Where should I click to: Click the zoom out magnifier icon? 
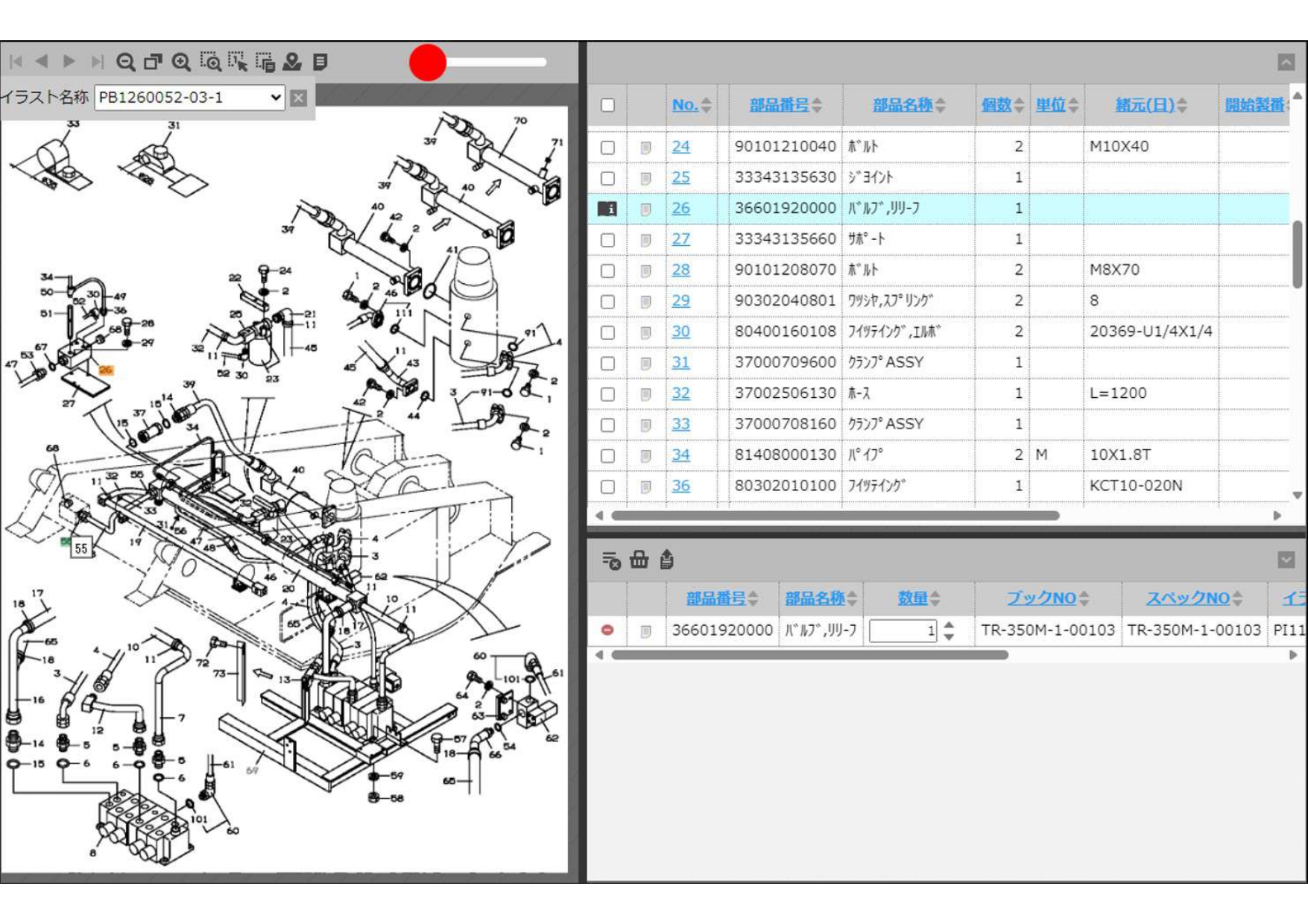click(125, 62)
